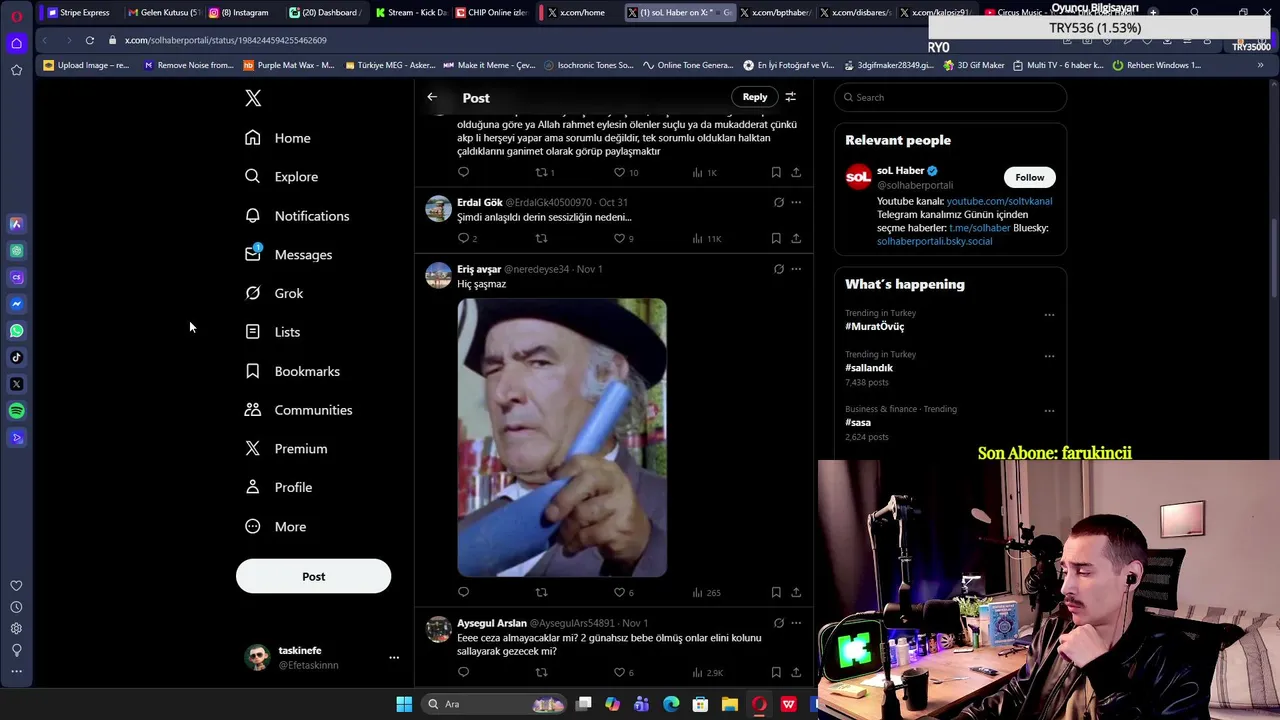Viewport: 1280px width, 720px height.
Task: Like Eriş avşar's reply
Action: point(619,592)
